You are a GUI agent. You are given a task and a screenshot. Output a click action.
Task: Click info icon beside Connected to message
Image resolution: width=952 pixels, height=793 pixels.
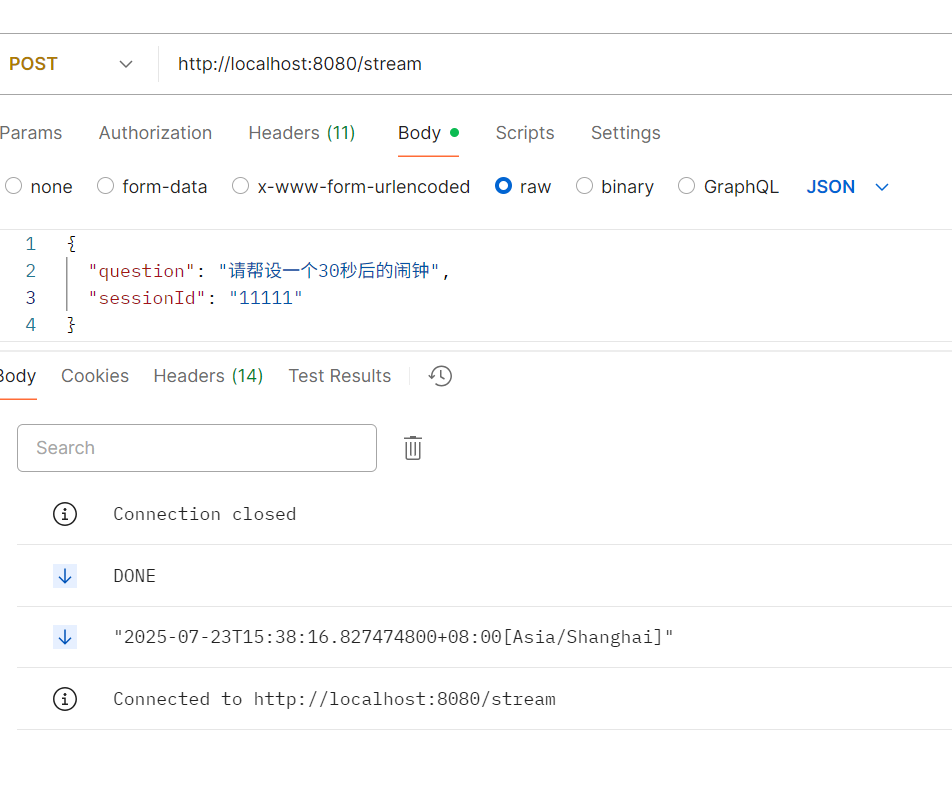click(x=65, y=699)
